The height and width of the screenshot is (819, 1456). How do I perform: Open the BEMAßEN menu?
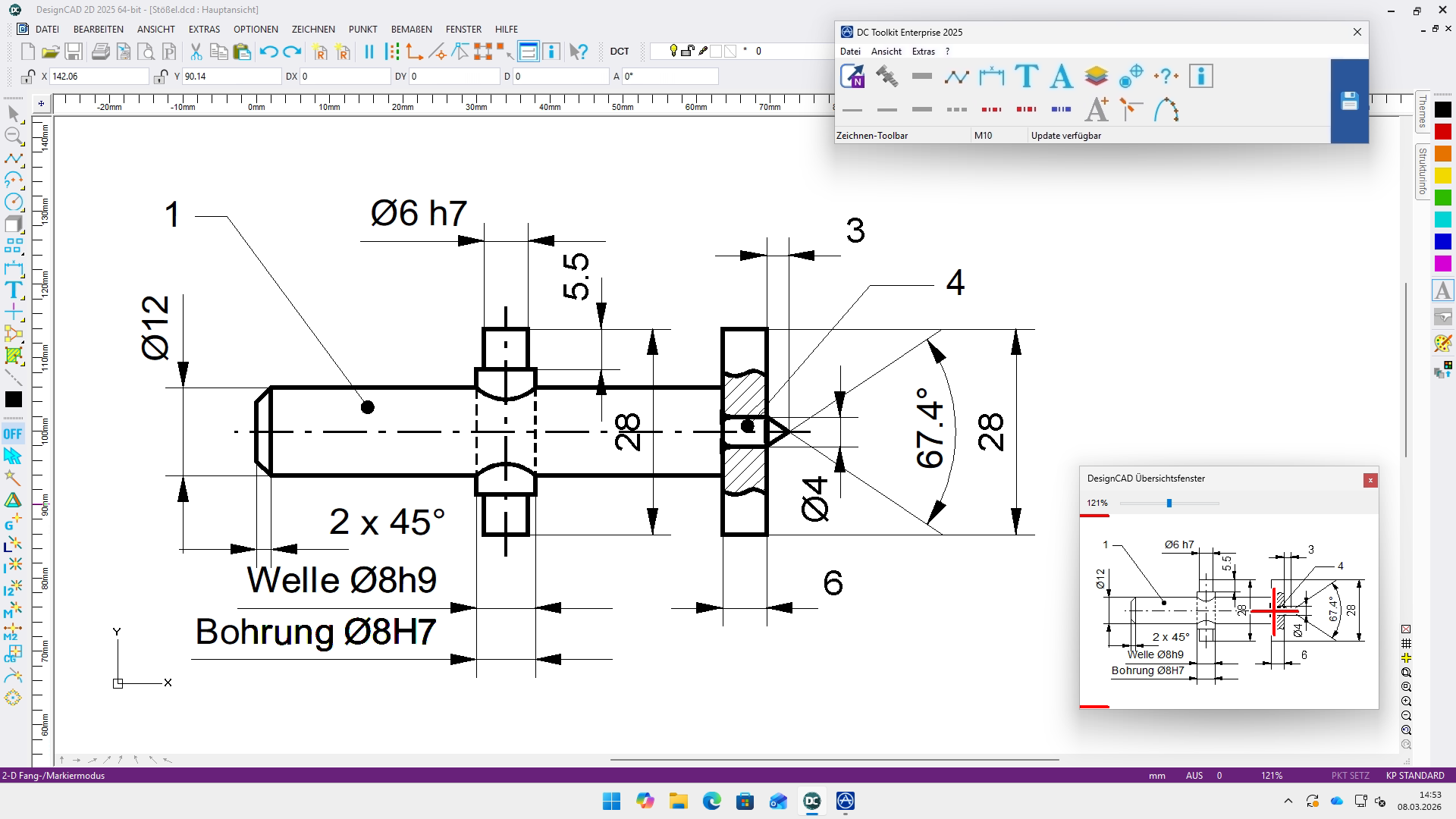click(x=412, y=29)
